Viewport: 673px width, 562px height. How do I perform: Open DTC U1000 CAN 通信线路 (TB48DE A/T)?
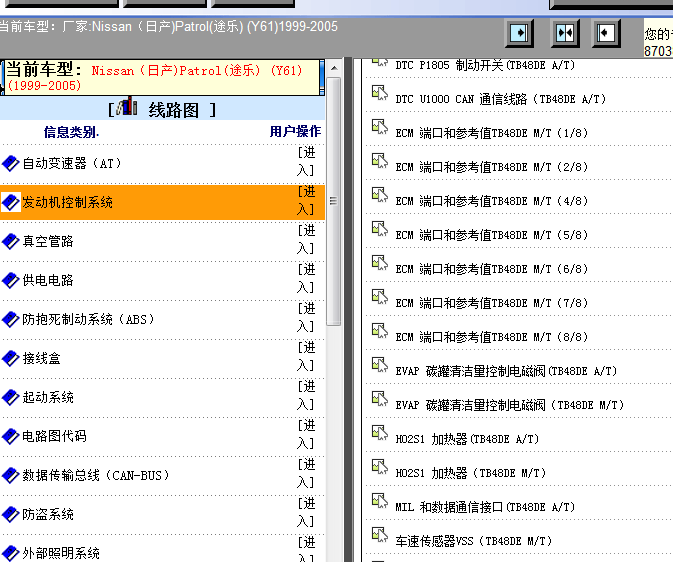[x=500, y=99]
